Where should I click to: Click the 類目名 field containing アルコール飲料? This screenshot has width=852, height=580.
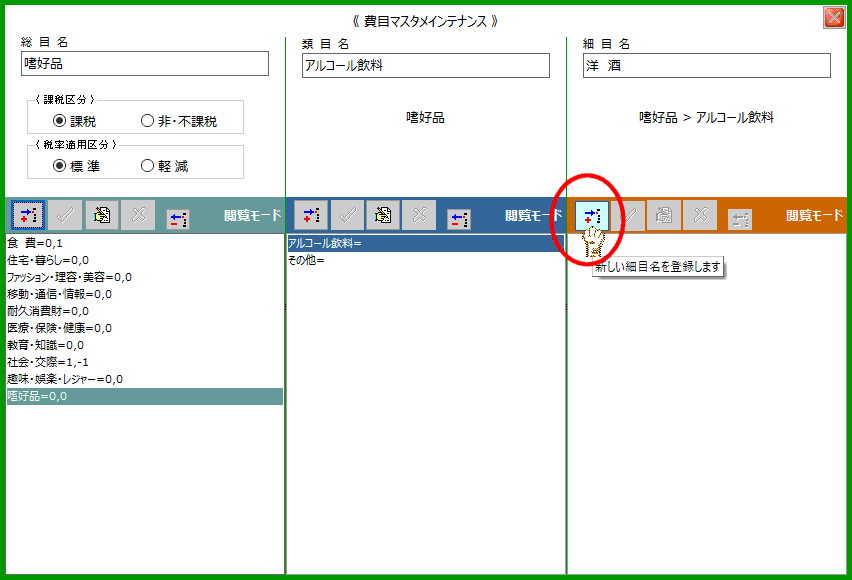click(426, 65)
